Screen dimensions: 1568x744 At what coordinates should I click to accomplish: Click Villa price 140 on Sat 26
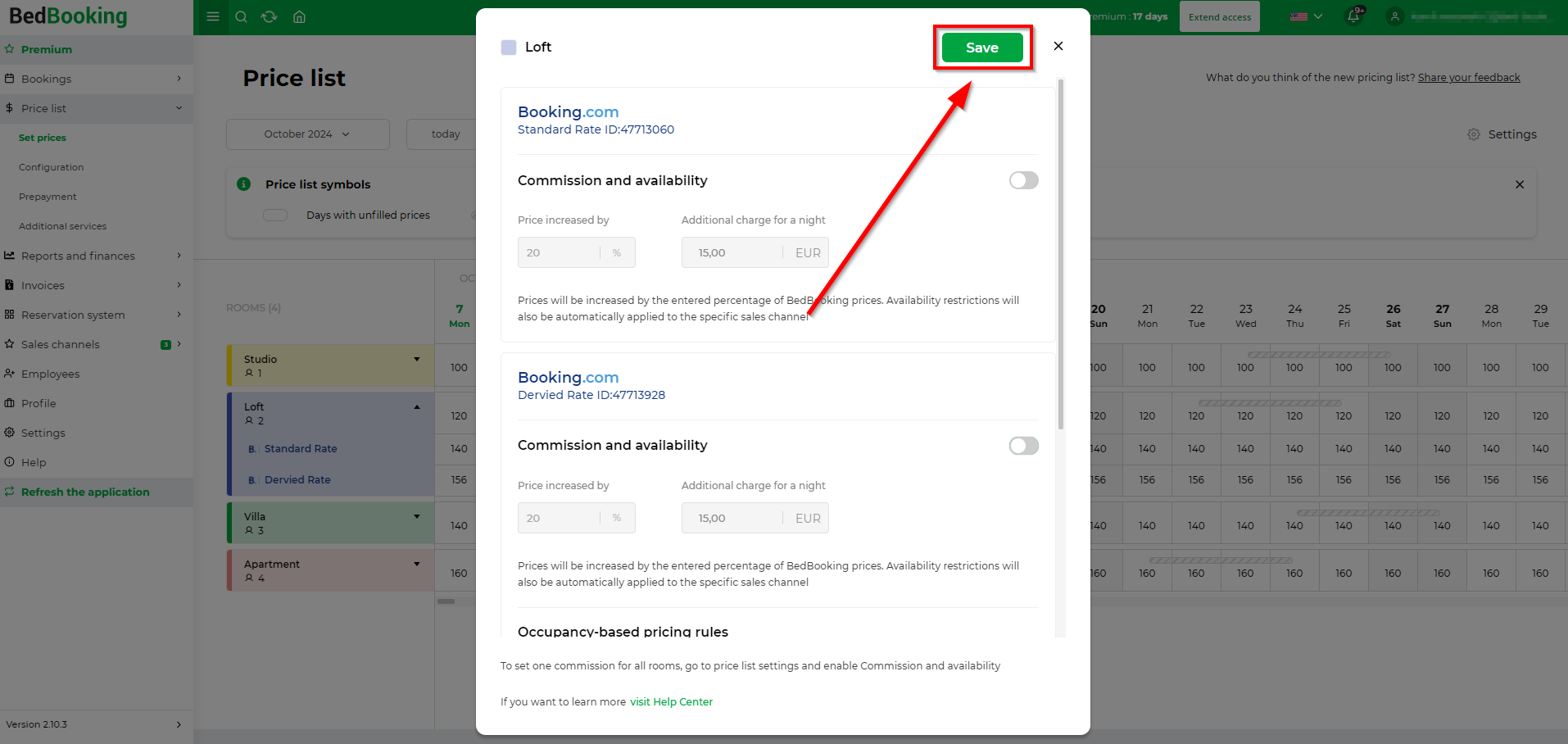[x=1393, y=526]
